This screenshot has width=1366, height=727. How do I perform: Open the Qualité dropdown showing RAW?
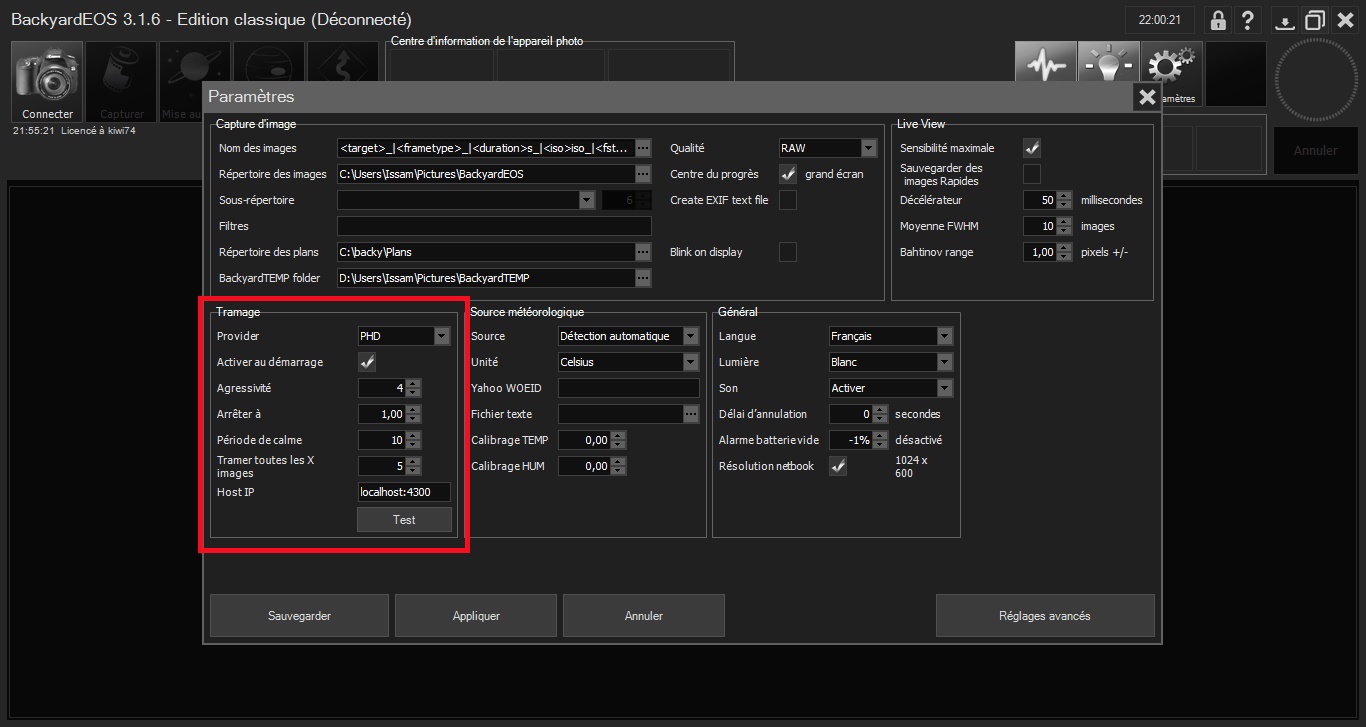pyautogui.click(x=868, y=148)
